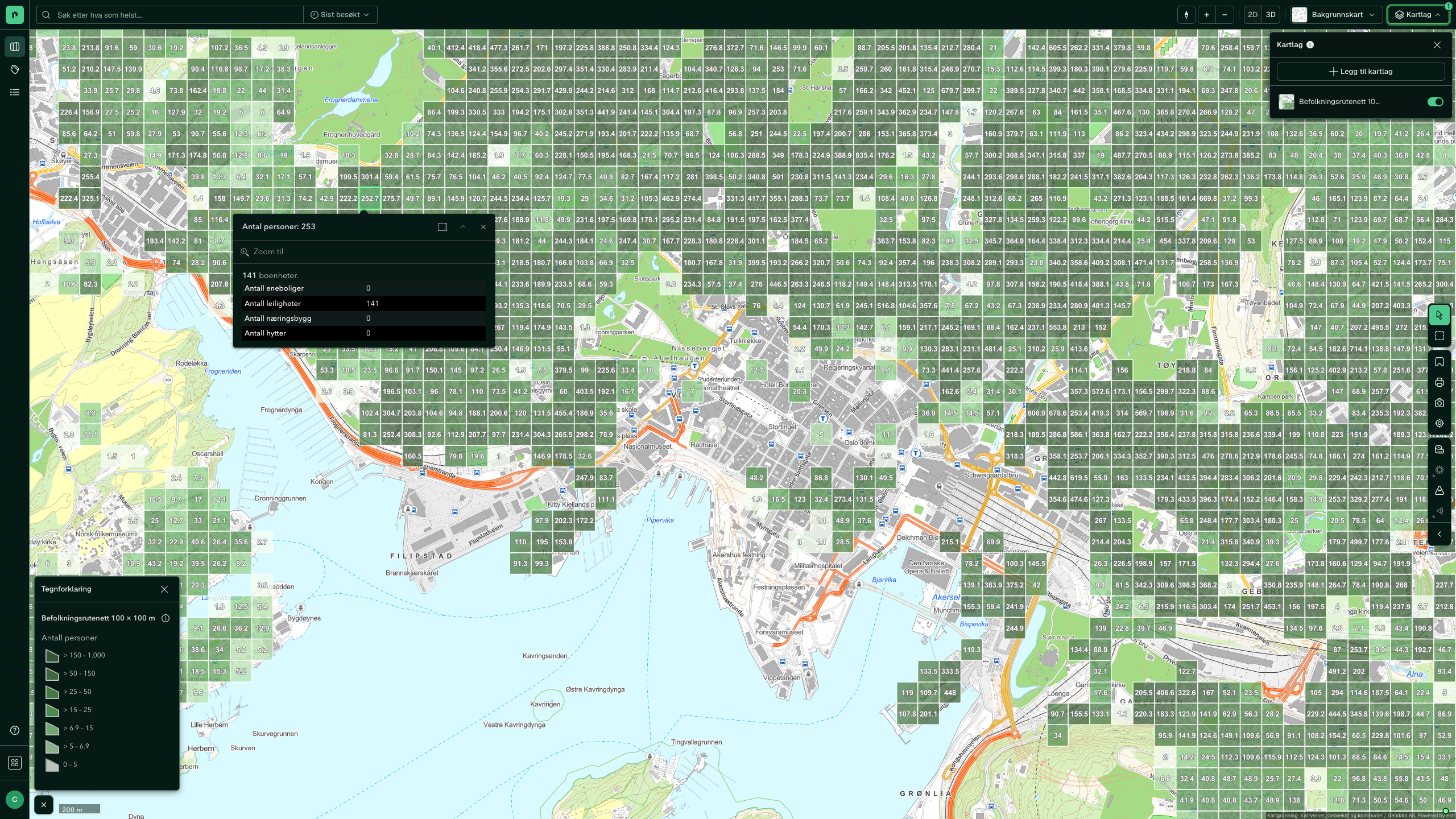
Task: Click Legg til kartlag button
Action: pyautogui.click(x=1360, y=72)
